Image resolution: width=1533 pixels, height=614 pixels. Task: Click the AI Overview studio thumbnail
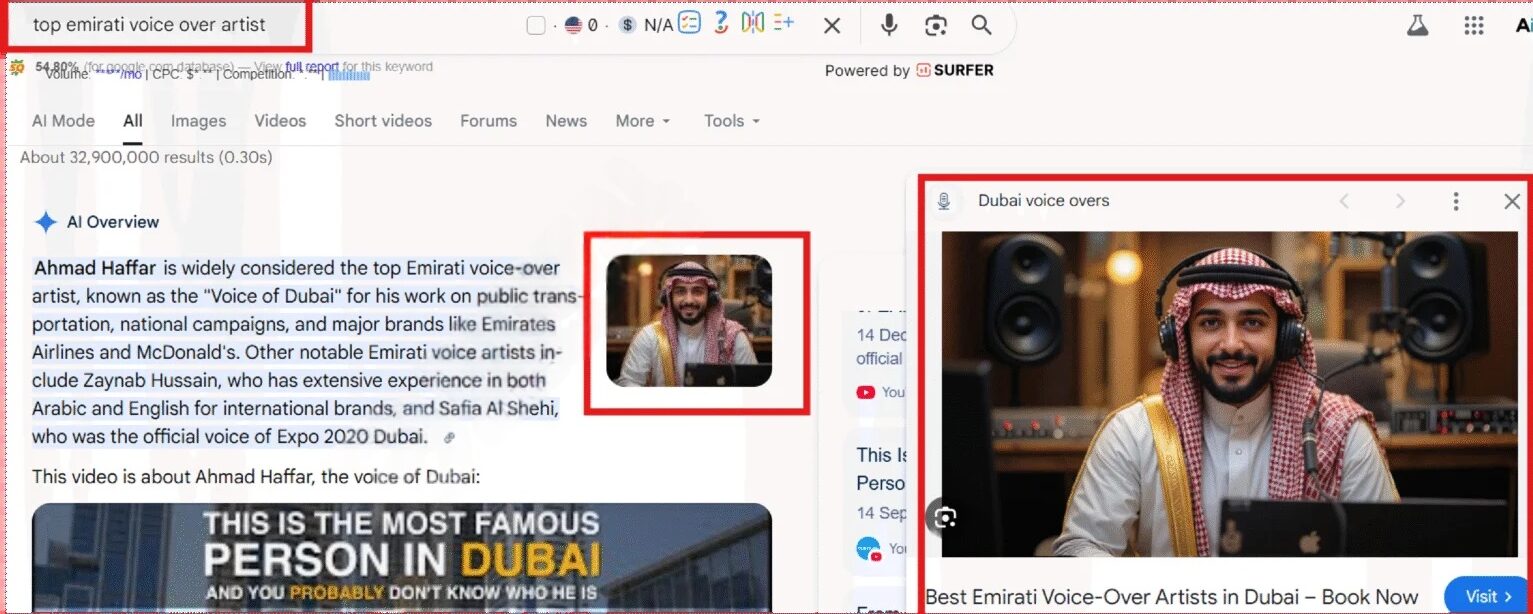pyautogui.click(x=689, y=320)
